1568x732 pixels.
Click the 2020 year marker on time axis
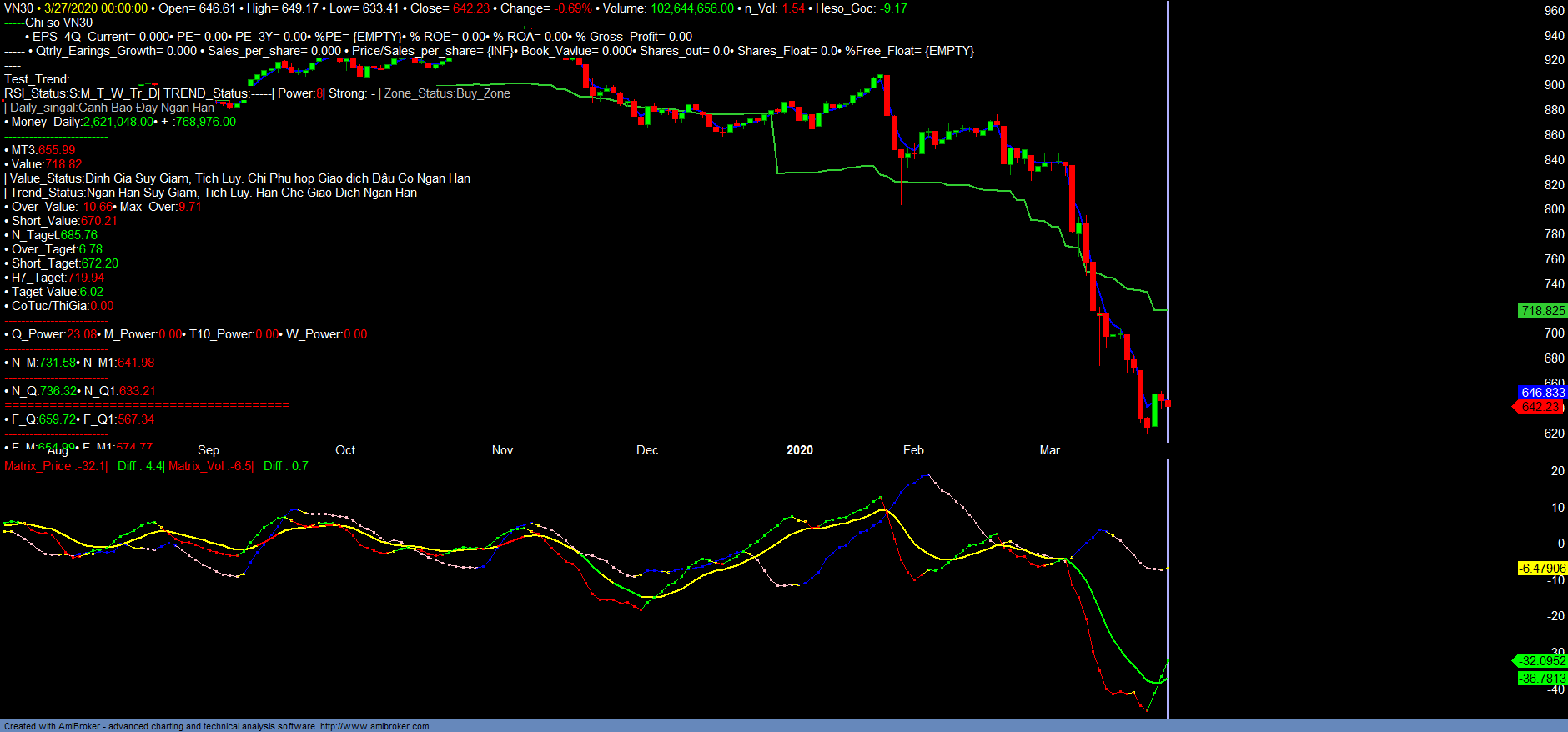[x=799, y=450]
